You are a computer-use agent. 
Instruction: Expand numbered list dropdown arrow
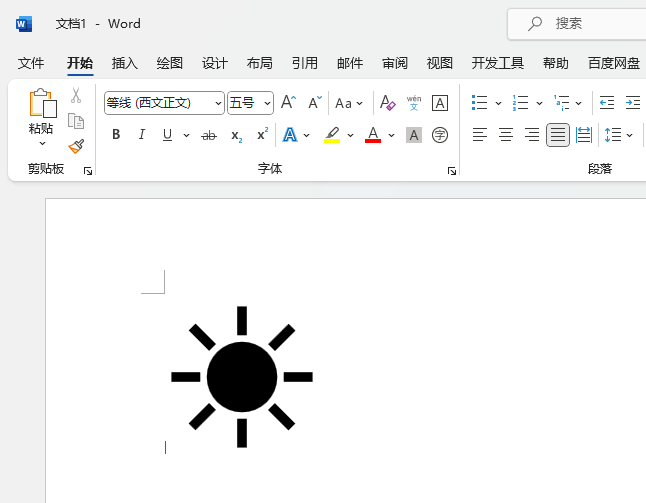click(539, 103)
